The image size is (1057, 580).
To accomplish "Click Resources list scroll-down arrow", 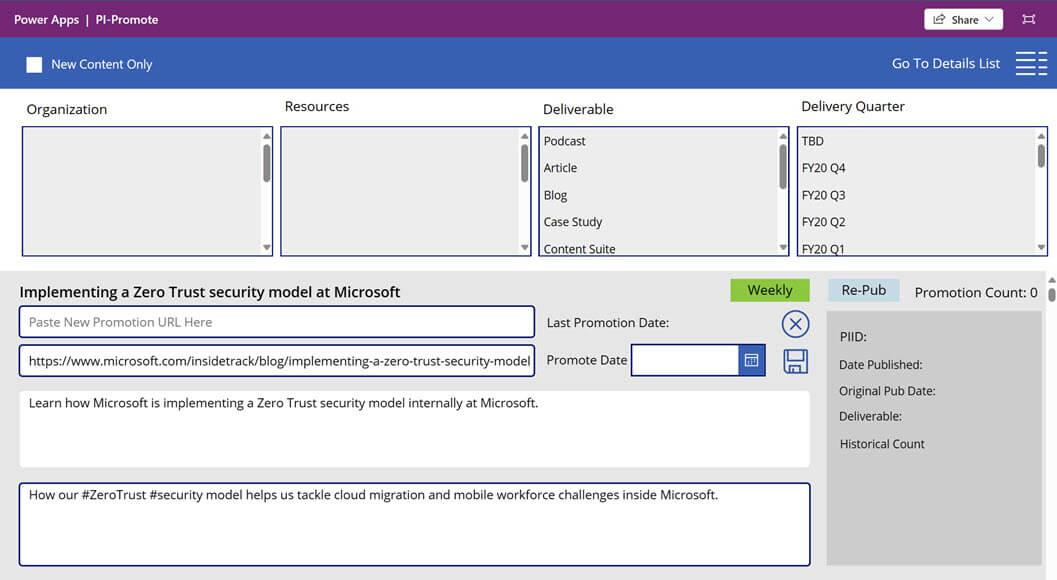I will click(525, 248).
